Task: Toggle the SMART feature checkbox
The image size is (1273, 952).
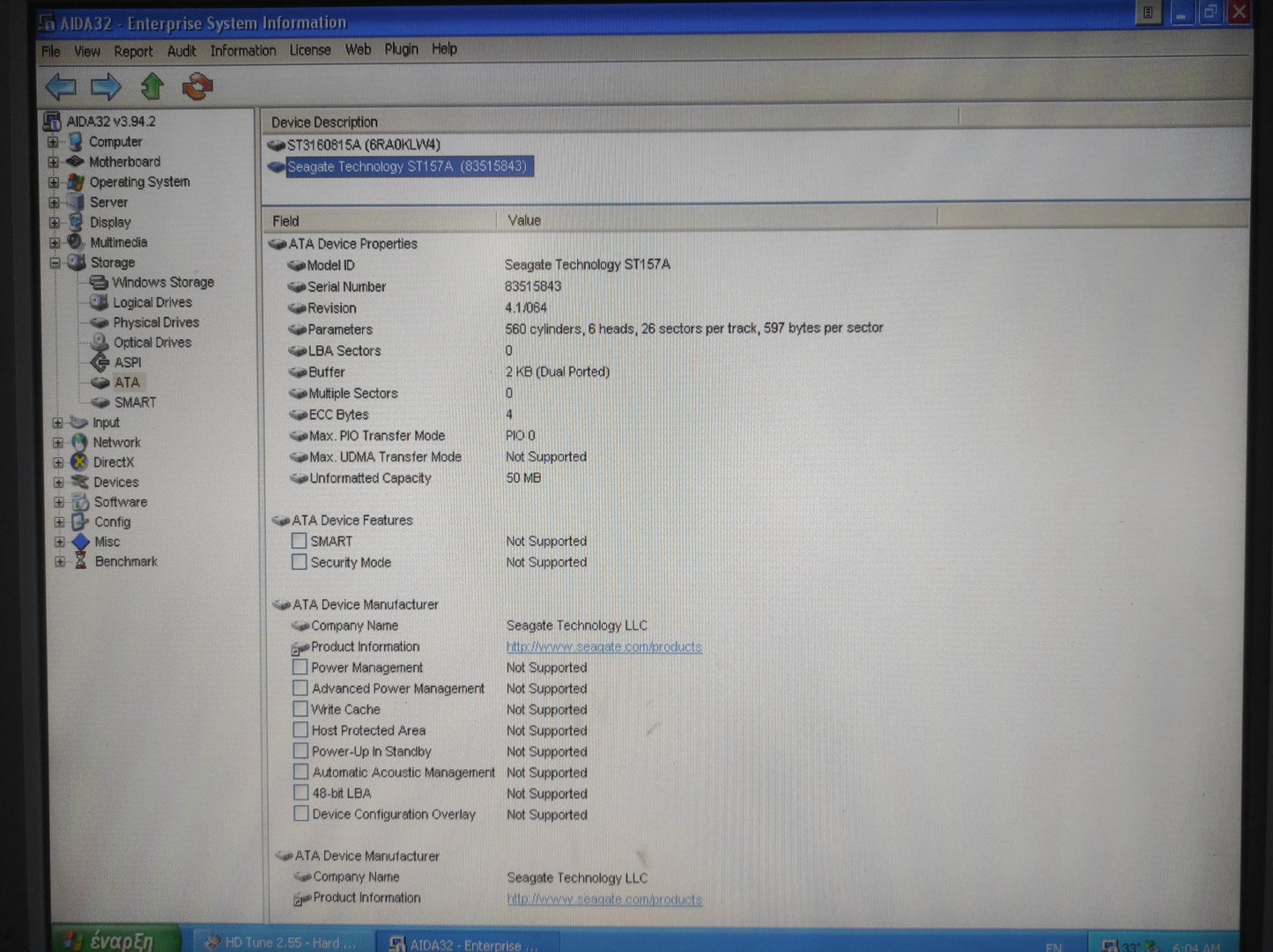Action: (300, 541)
